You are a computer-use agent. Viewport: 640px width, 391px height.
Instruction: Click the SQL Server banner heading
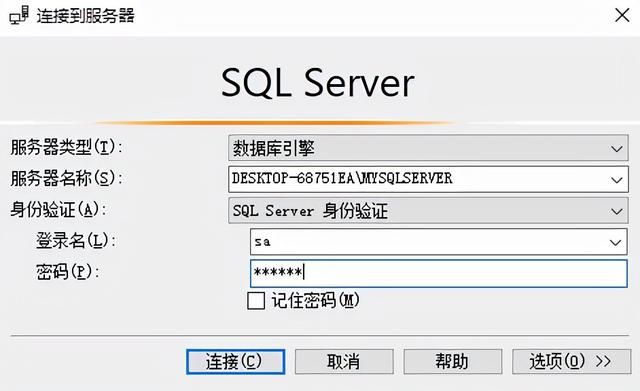tap(318, 83)
